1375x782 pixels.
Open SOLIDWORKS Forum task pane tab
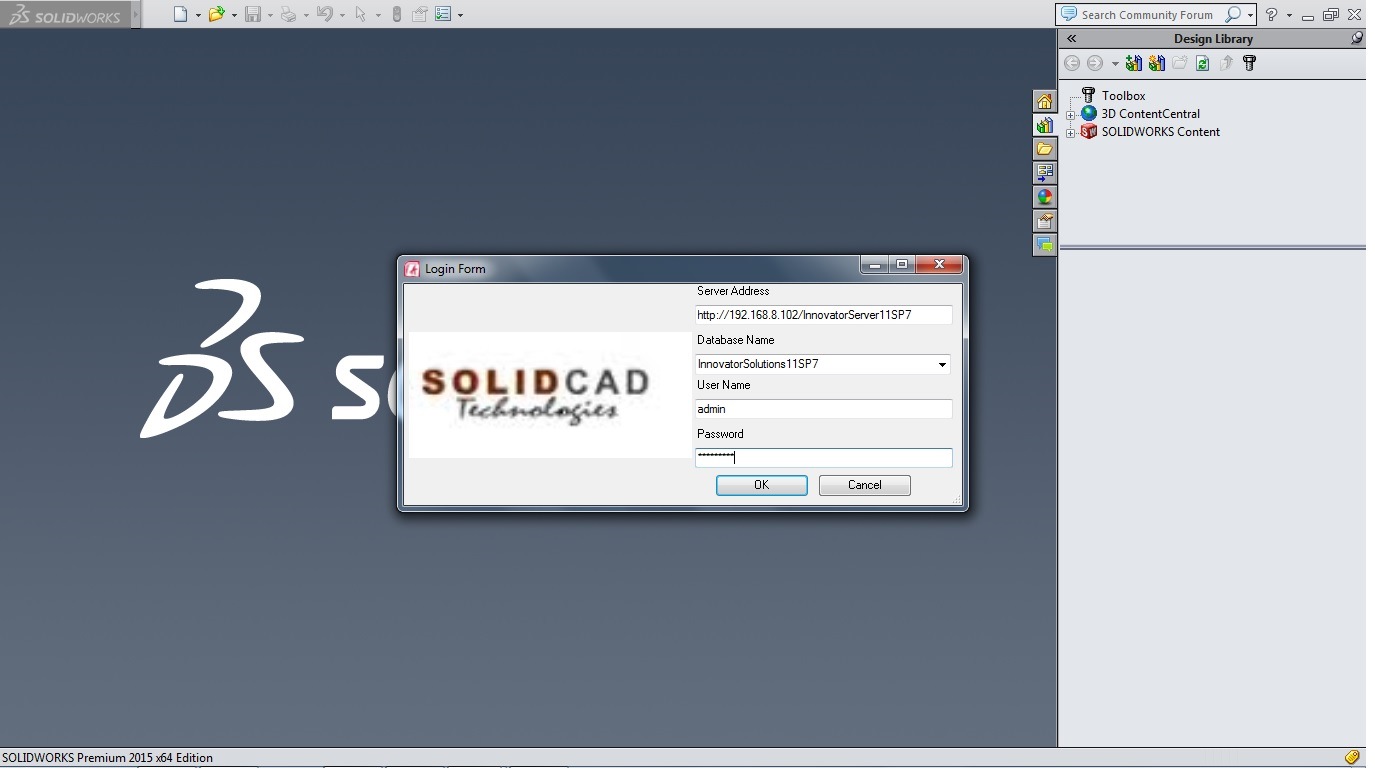point(1044,245)
